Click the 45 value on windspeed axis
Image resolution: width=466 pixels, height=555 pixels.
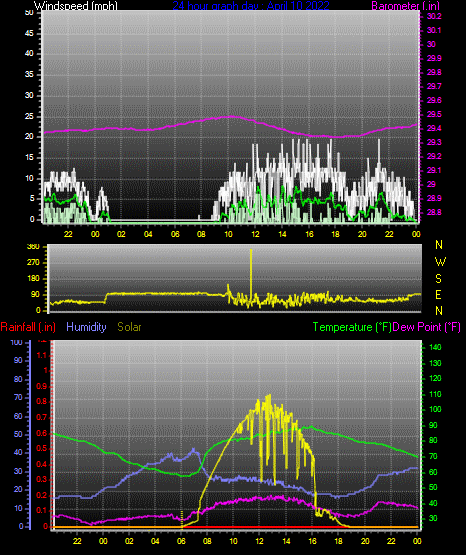pyautogui.click(x=29, y=33)
